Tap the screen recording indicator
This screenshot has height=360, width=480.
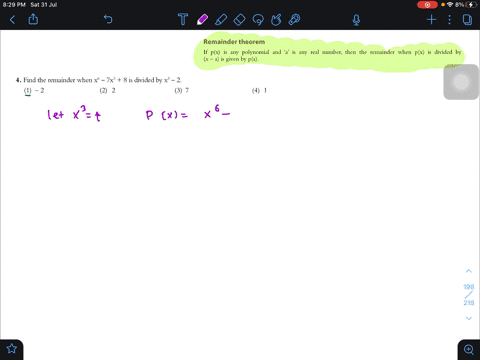coord(427,5)
